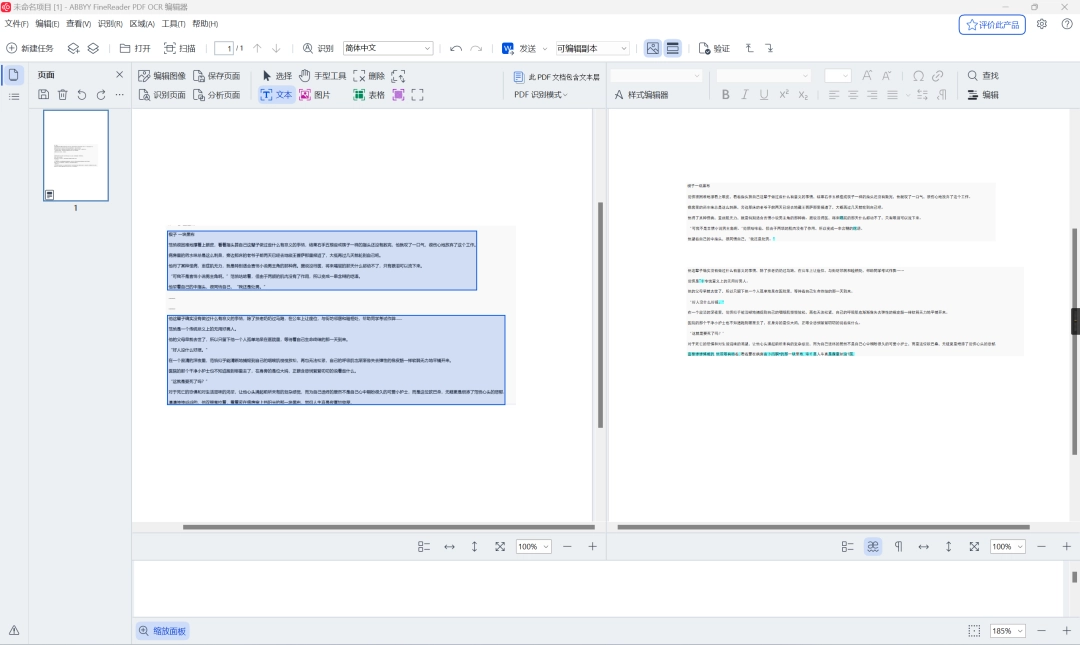Click the rotate right icon in the 页面 panel
Viewport: 1080px width, 645px height.
coord(101,94)
